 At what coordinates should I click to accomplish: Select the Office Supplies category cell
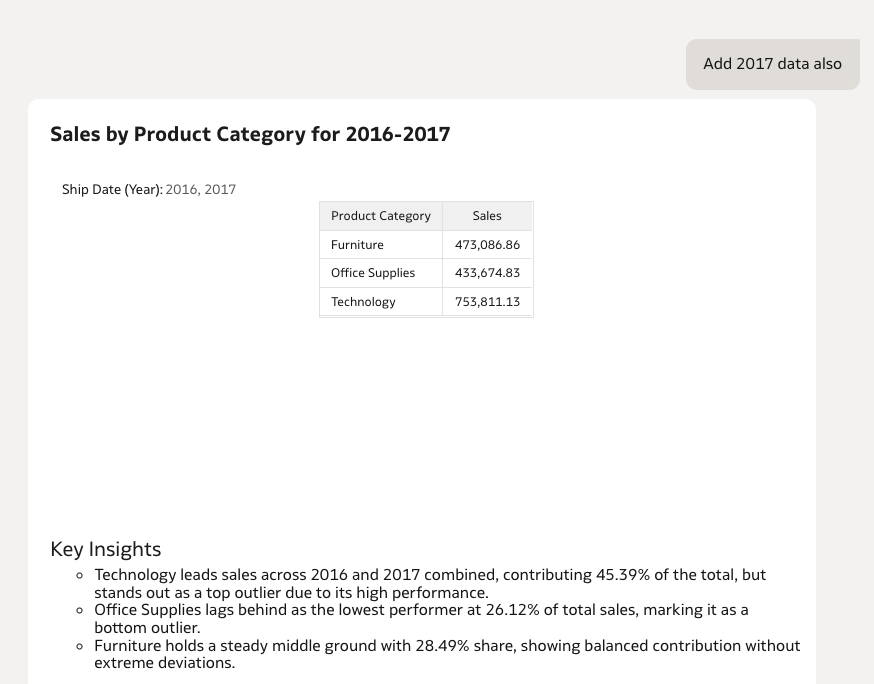372,273
